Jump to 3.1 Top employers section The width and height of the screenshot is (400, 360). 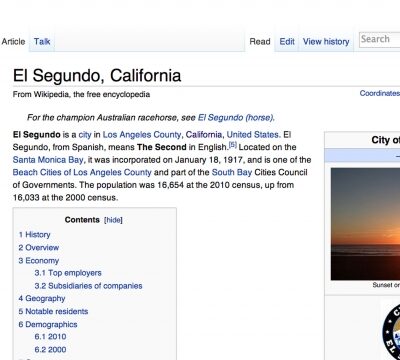[x=68, y=273]
